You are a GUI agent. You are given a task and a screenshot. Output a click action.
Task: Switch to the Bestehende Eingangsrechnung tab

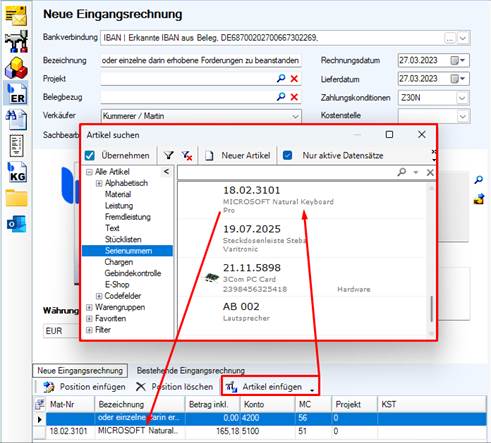coord(191,370)
